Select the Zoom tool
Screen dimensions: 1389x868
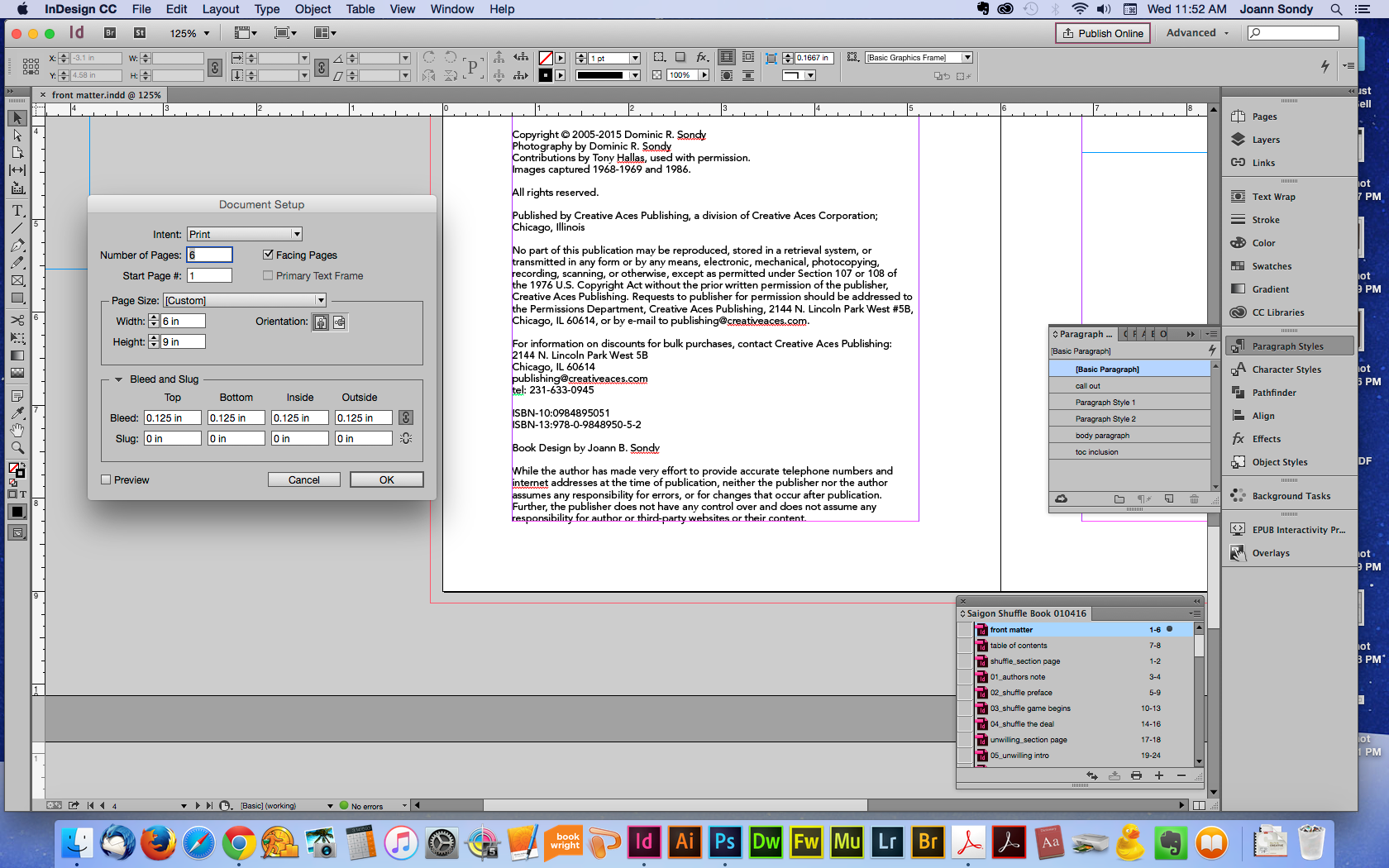17,447
